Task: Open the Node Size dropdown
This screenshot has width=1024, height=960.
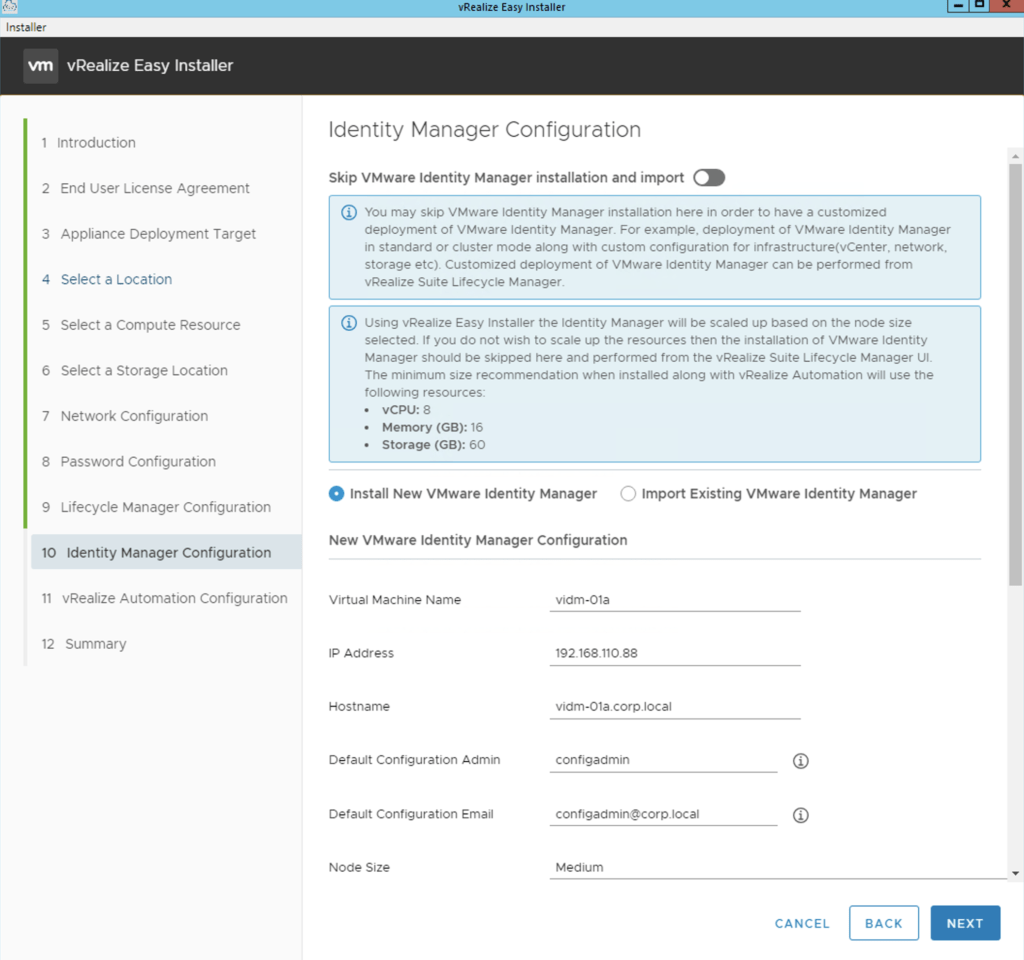Action: tap(776, 868)
